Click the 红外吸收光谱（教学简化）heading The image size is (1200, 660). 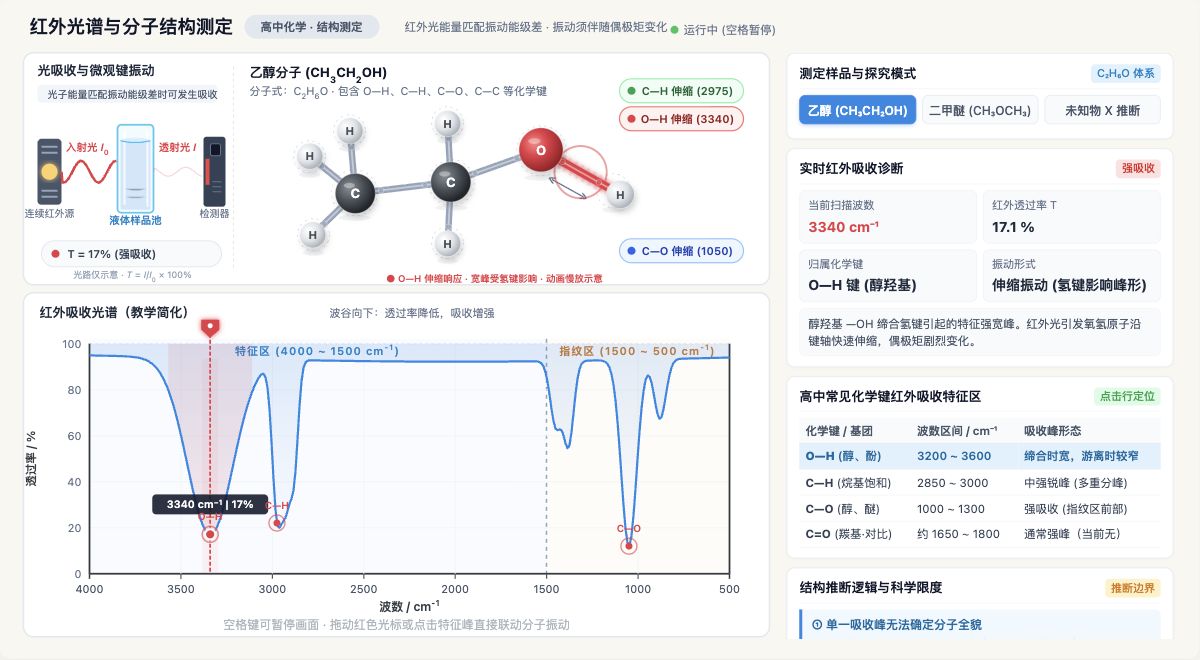coord(114,313)
